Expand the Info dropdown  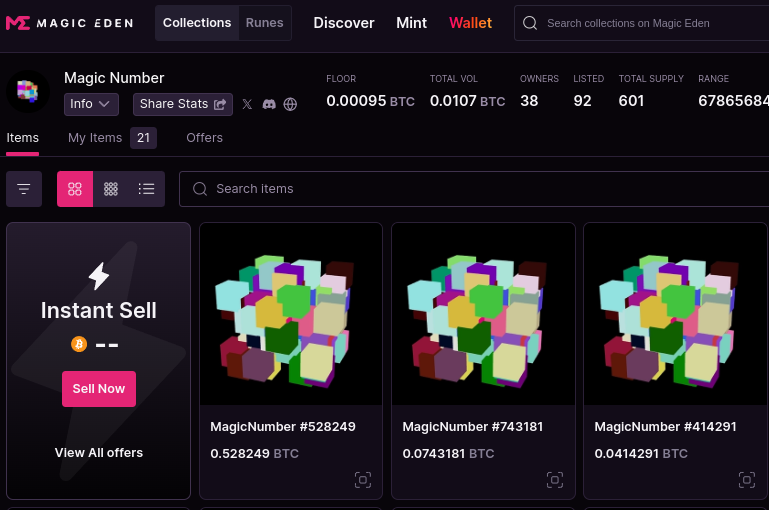click(91, 104)
